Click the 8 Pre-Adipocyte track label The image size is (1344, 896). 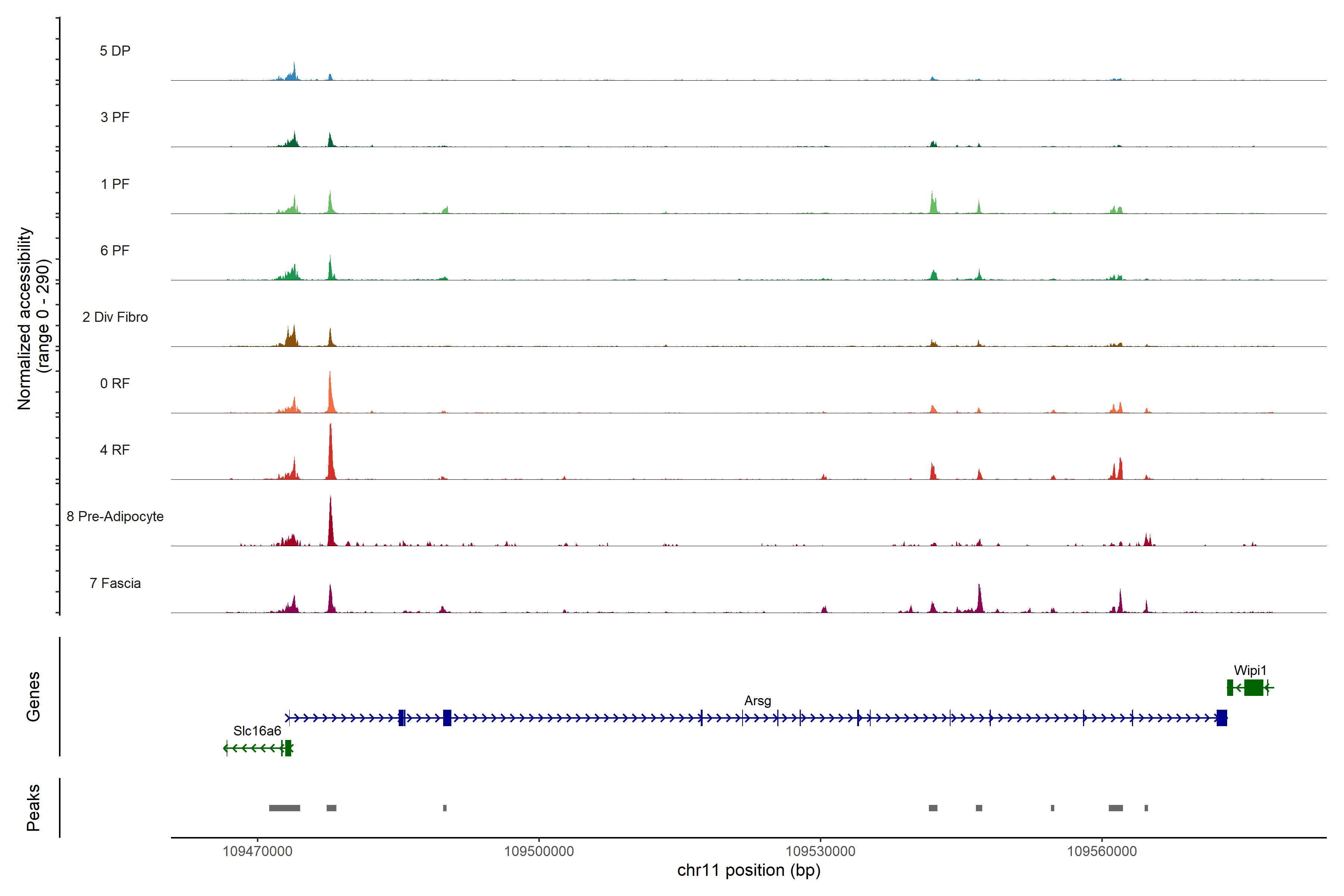click(x=115, y=517)
